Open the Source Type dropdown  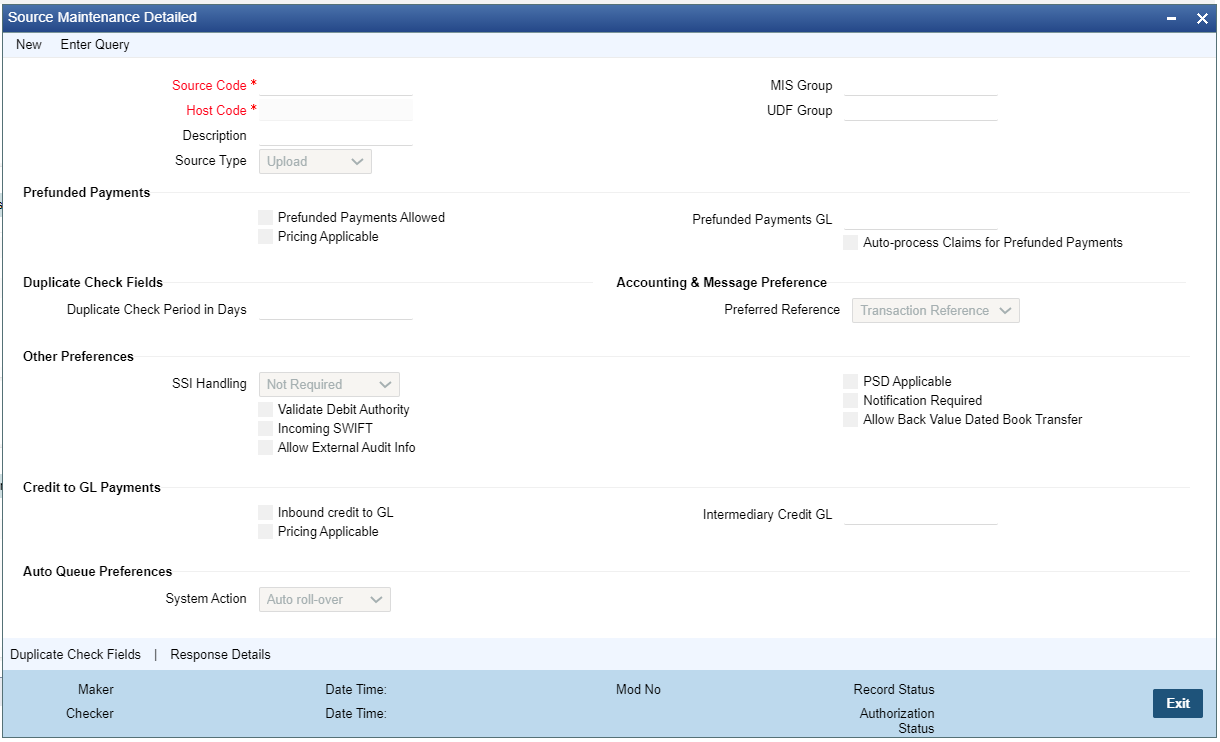315,161
